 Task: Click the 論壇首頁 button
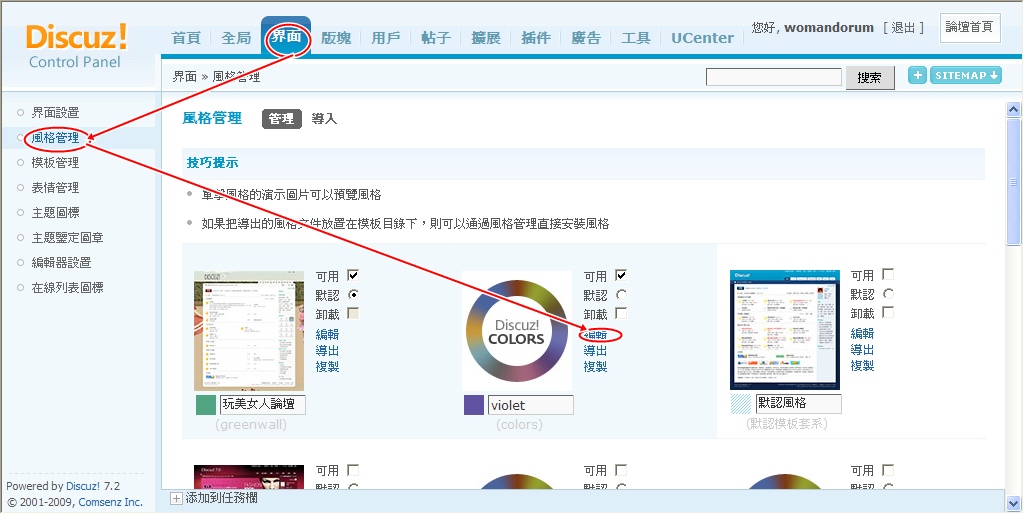click(x=970, y=27)
